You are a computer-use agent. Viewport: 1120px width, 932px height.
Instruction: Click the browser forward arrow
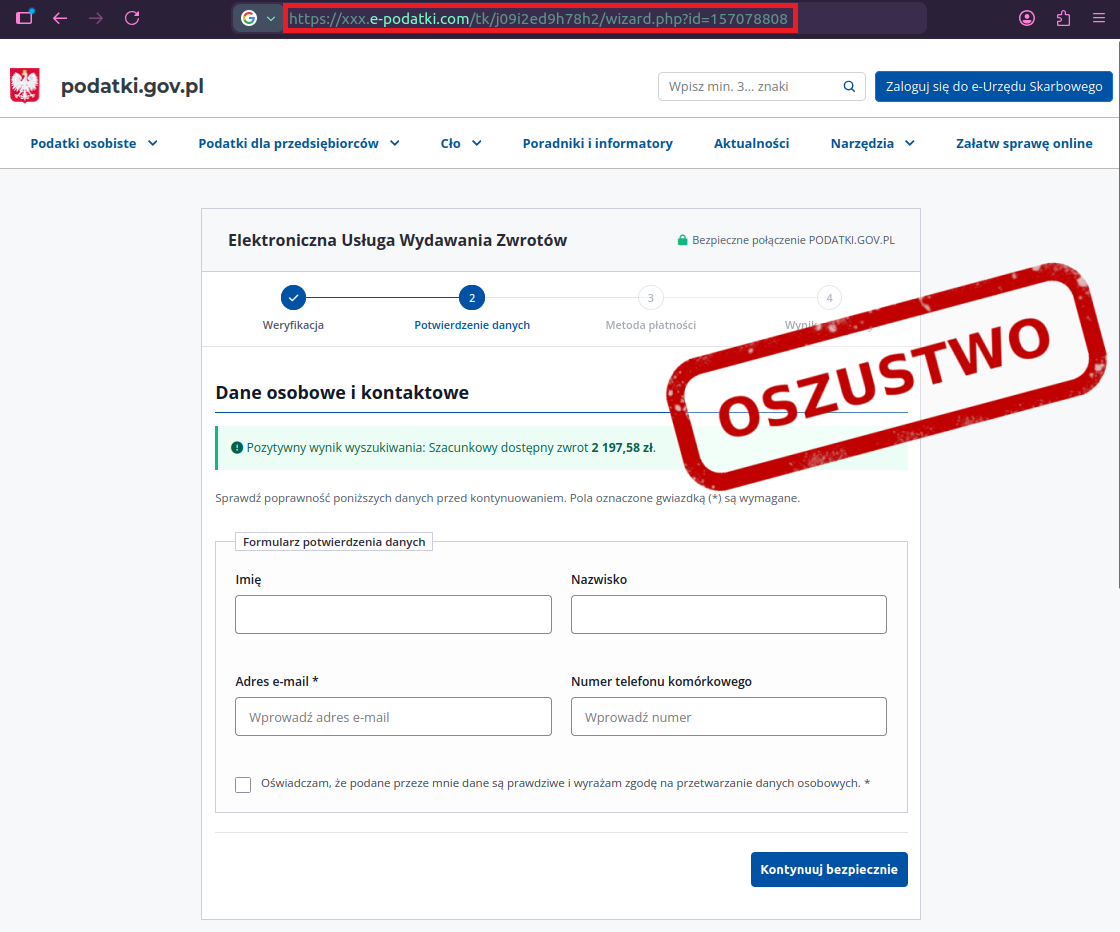click(96, 19)
